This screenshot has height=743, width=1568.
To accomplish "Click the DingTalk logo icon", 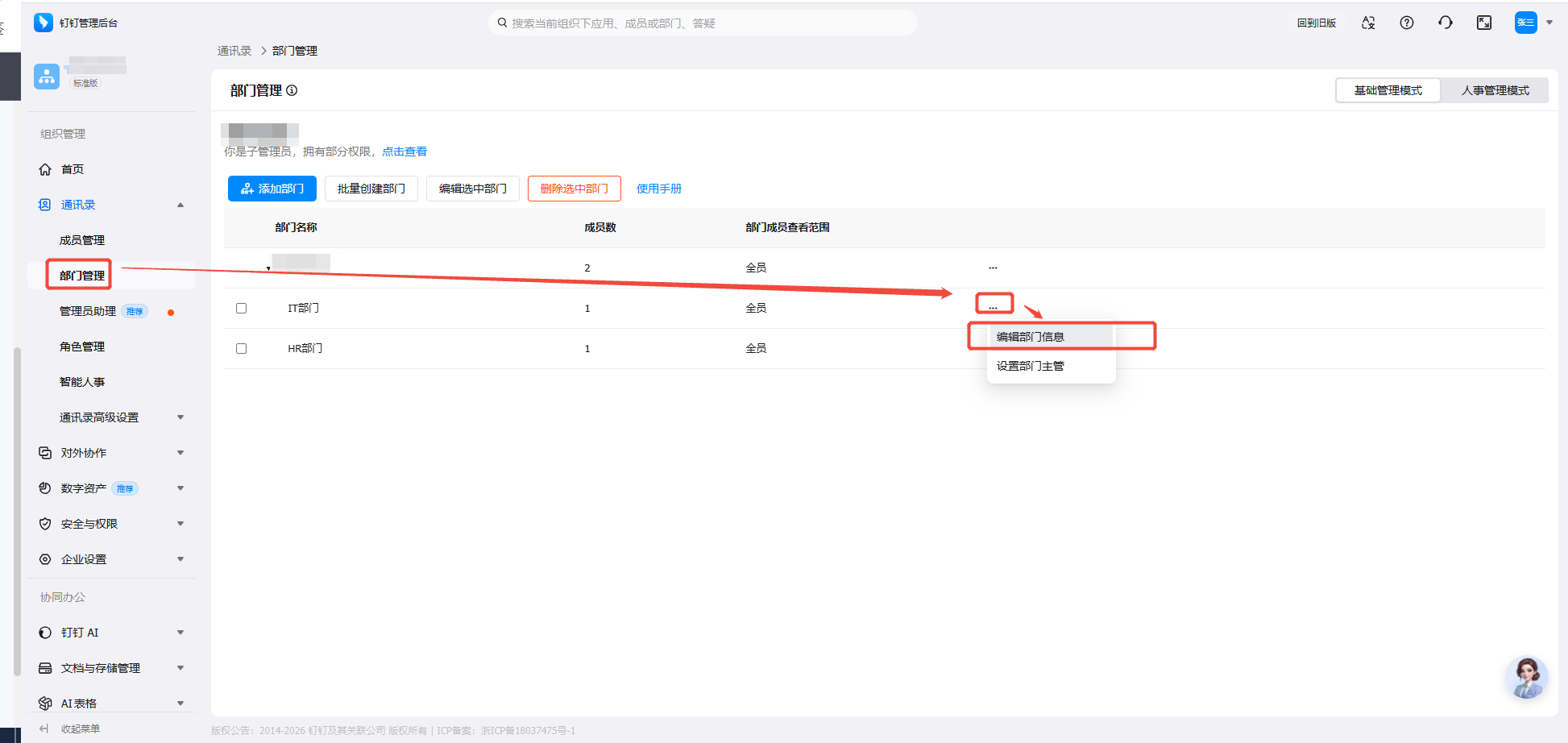I will coord(44,23).
